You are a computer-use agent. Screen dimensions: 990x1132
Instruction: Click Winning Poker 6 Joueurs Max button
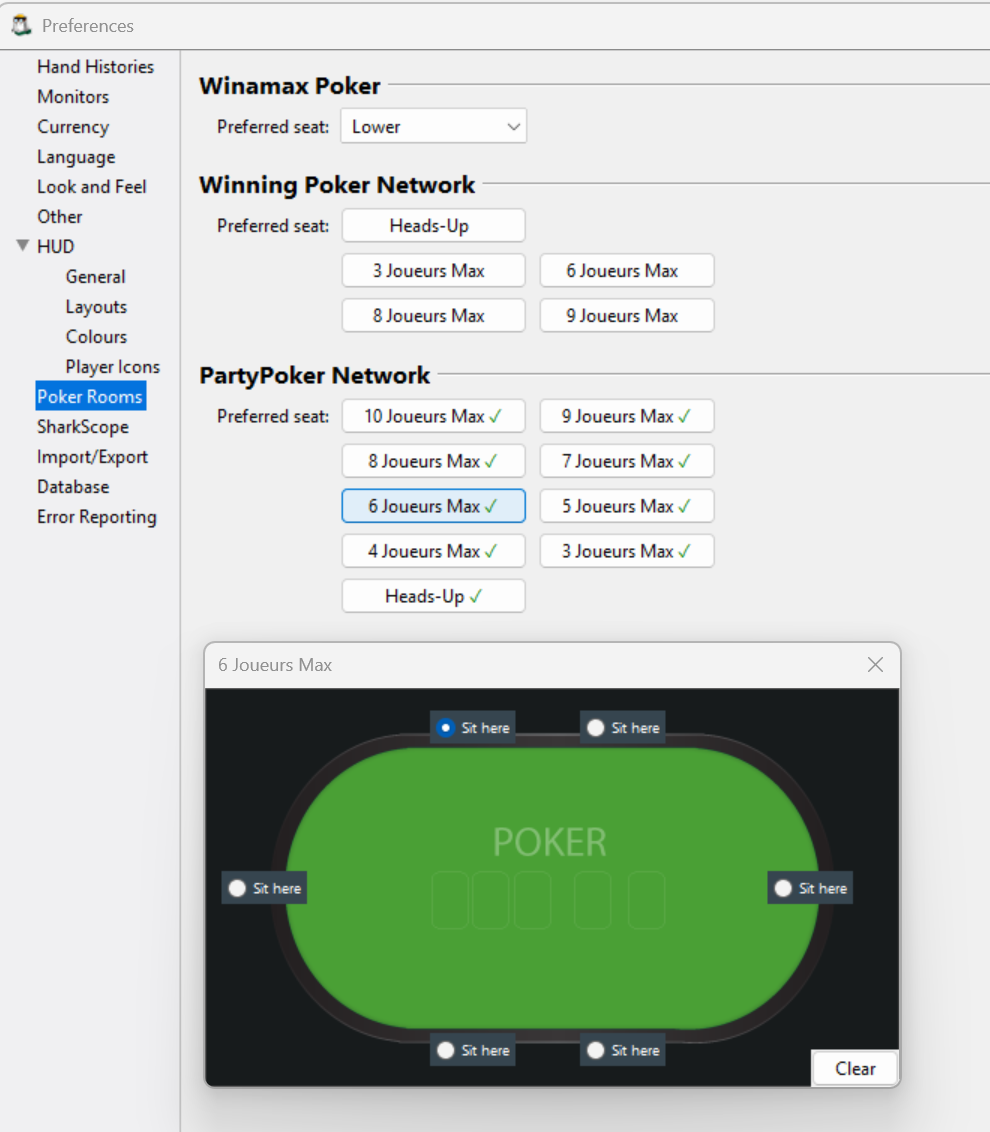[x=627, y=271]
